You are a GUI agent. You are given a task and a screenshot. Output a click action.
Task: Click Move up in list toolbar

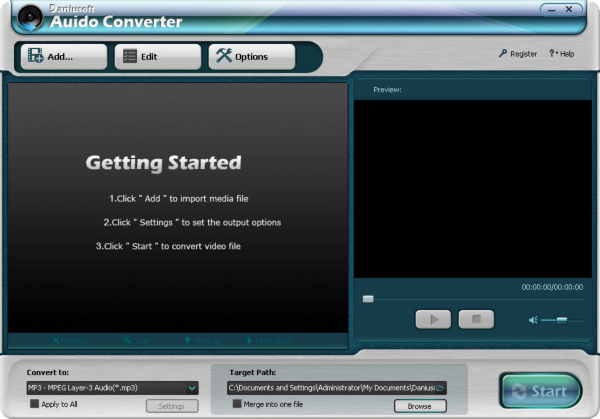(203, 341)
